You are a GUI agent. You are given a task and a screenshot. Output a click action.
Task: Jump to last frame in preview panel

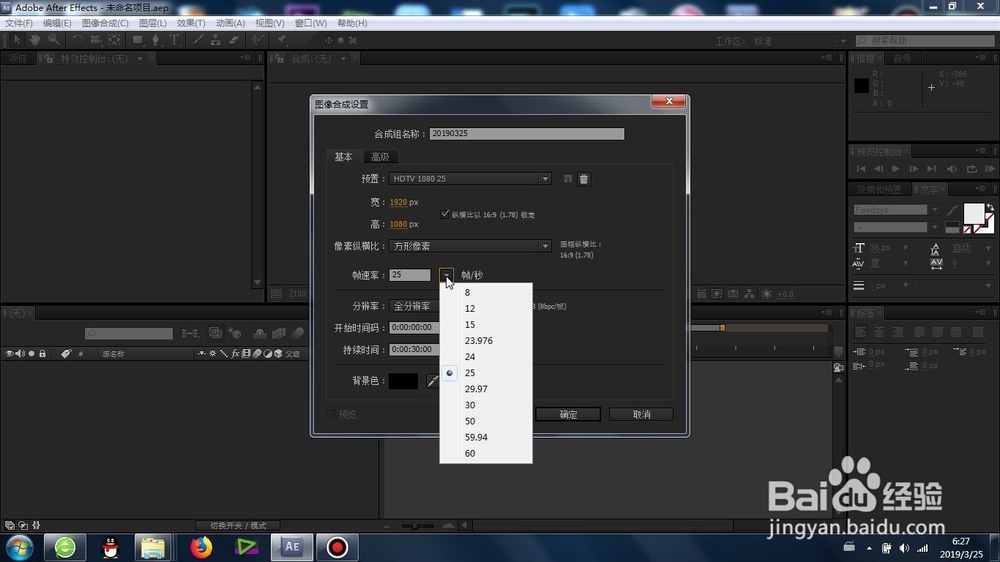coord(931,168)
